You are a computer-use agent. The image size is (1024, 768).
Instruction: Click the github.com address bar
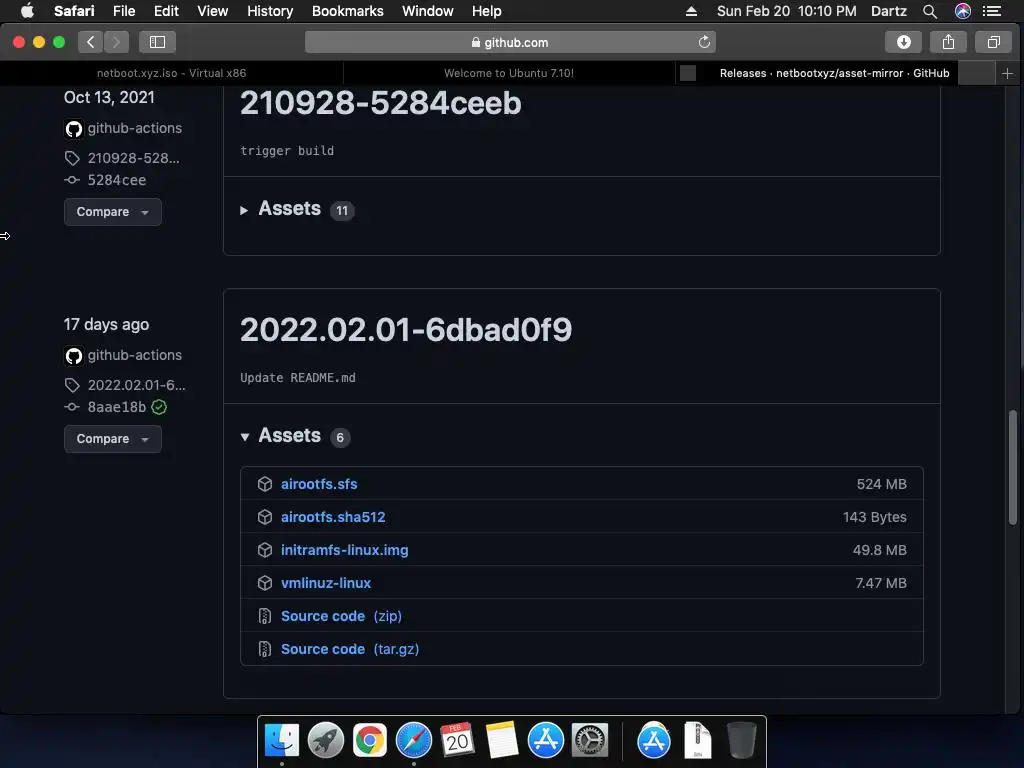510,42
